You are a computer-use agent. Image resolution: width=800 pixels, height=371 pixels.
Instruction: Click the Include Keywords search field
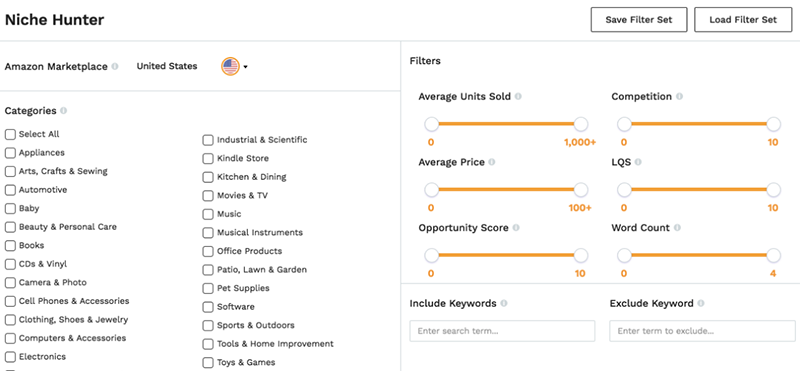pos(502,331)
